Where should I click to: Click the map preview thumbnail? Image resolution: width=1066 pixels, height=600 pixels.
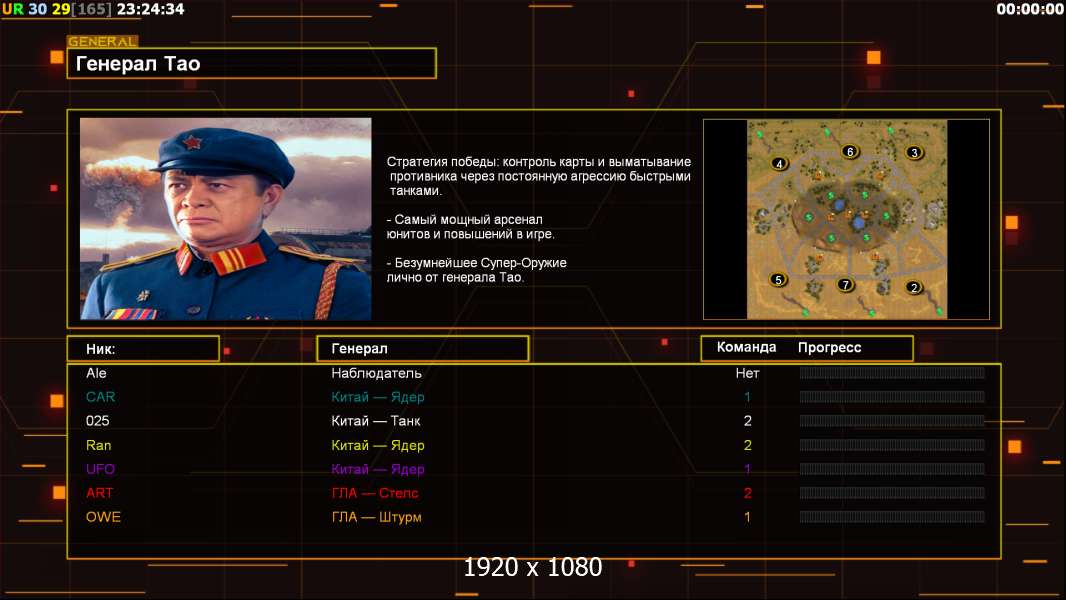pos(846,219)
